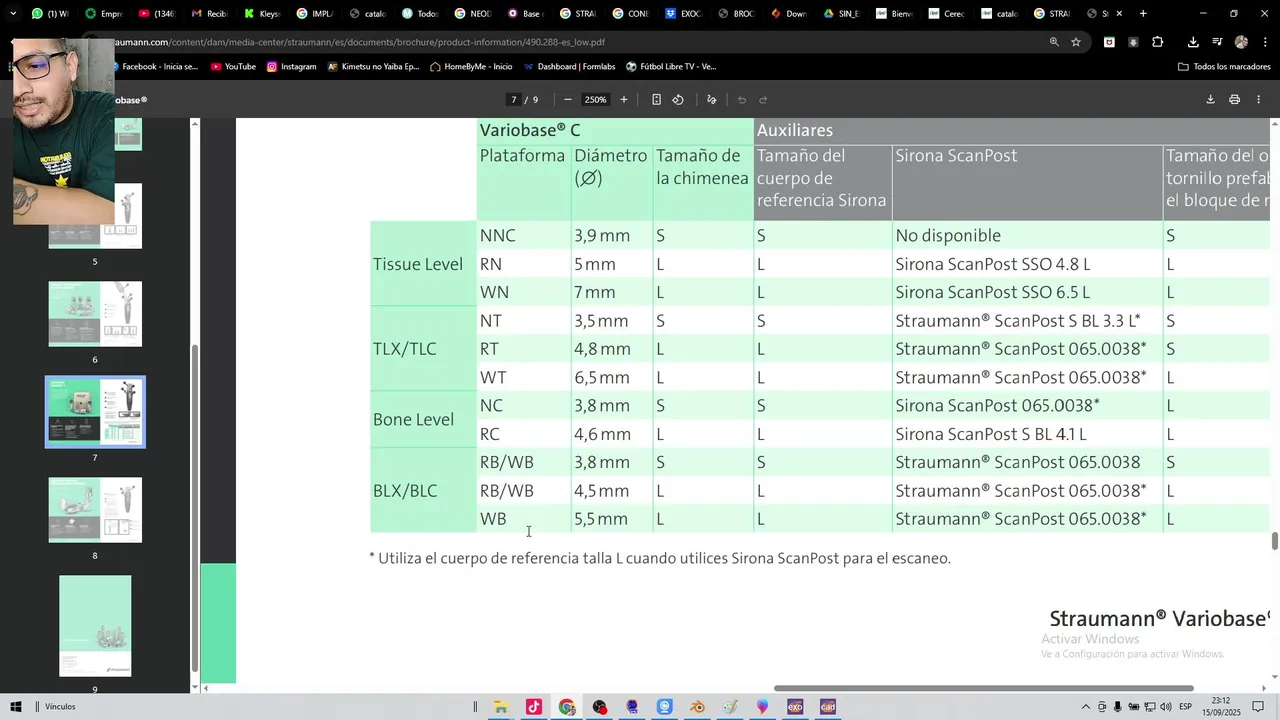
Task: Click the cell Sirona ScanPost S BL 4.1 L
Action: coord(991,434)
